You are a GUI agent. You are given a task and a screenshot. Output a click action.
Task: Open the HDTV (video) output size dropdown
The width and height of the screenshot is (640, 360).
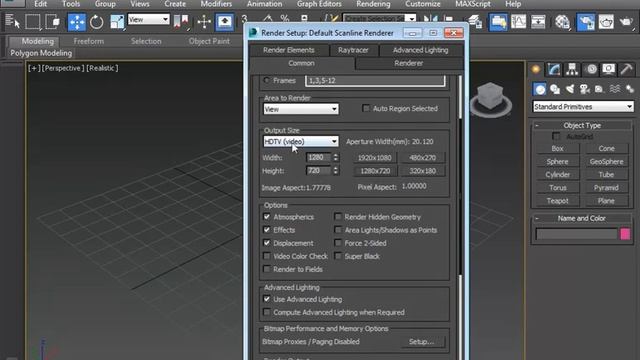(301, 142)
